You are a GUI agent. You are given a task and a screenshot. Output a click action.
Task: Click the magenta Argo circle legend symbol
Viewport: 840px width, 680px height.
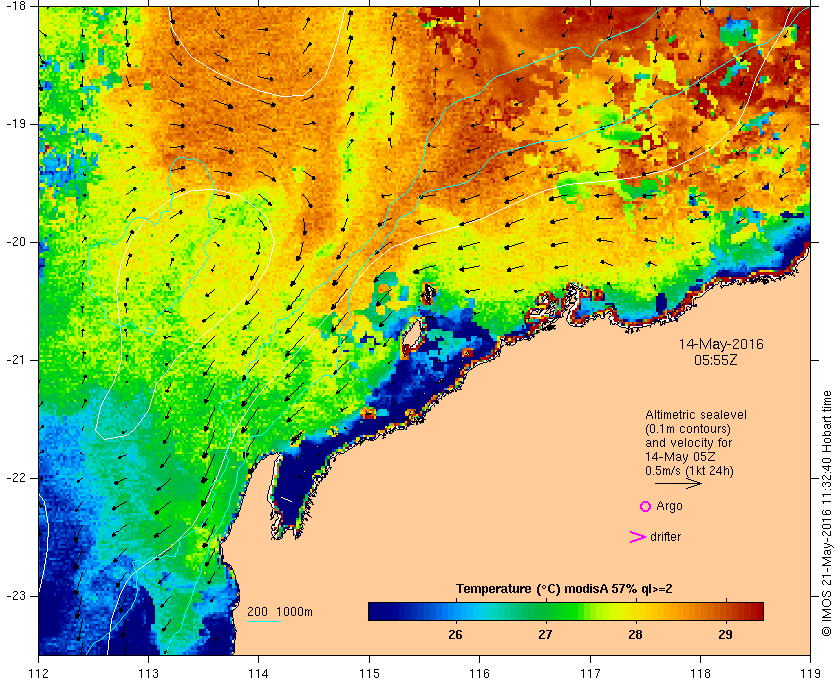[645, 506]
